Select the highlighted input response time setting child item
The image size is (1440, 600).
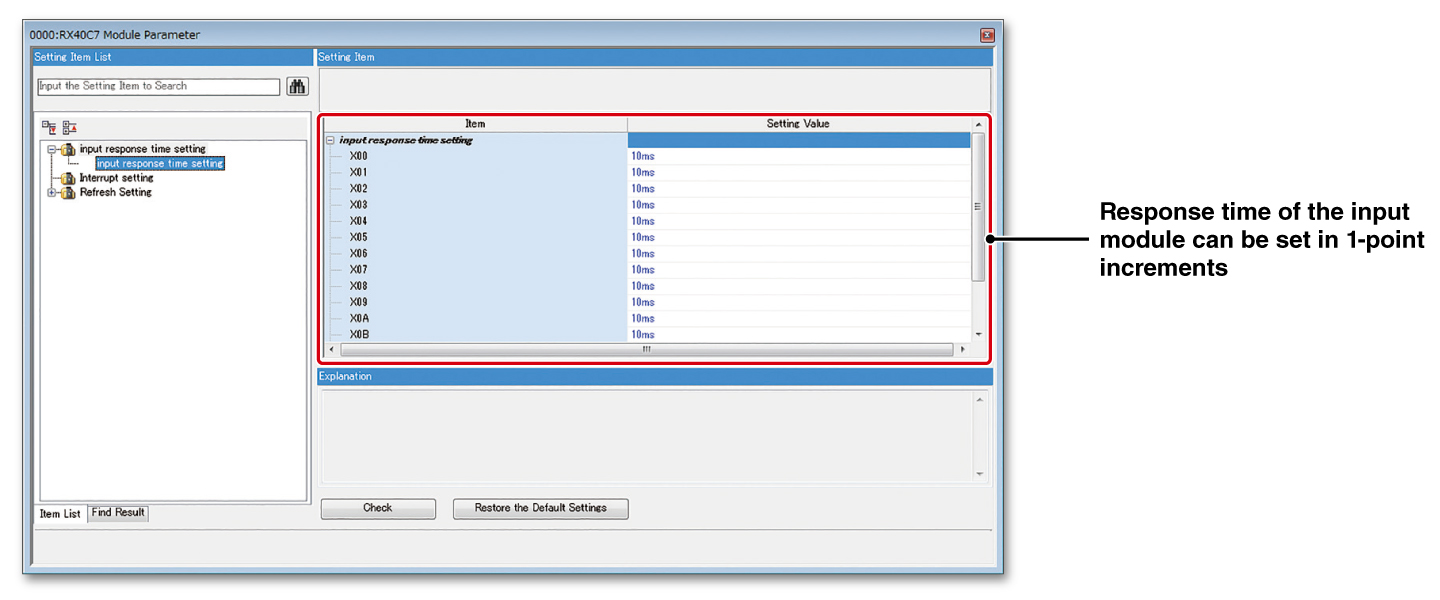[x=160, y=163]
